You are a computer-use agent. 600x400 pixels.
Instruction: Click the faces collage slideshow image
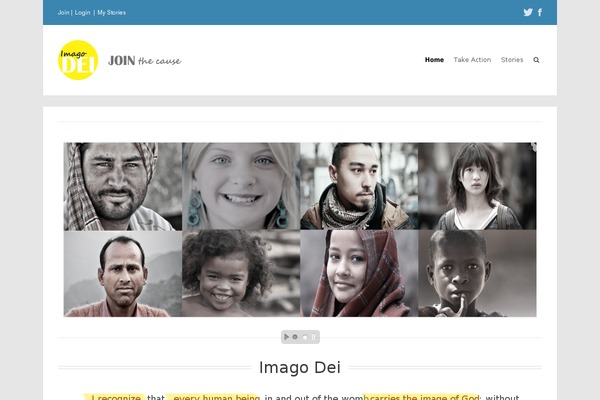click(300, 230)
